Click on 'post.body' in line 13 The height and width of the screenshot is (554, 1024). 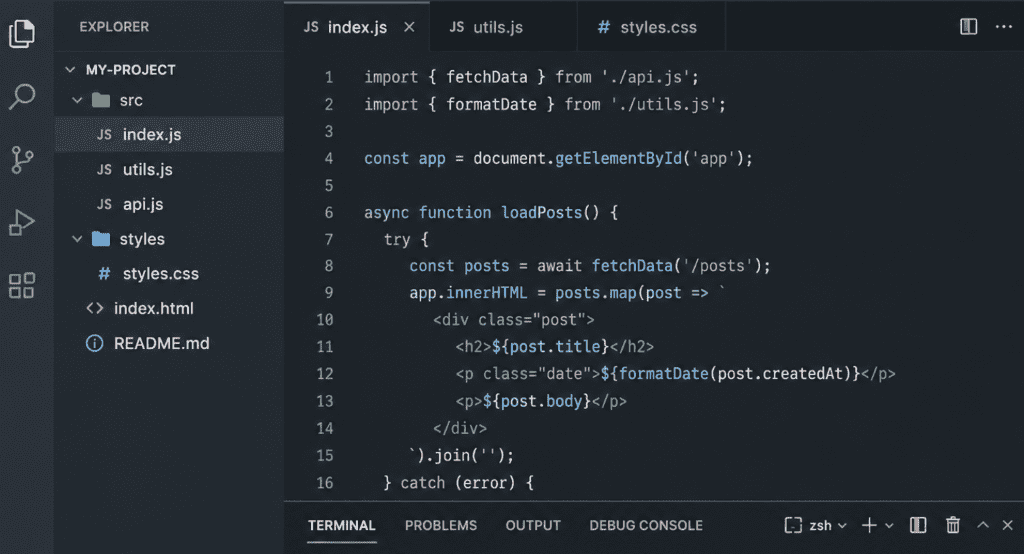coord(541,400)
